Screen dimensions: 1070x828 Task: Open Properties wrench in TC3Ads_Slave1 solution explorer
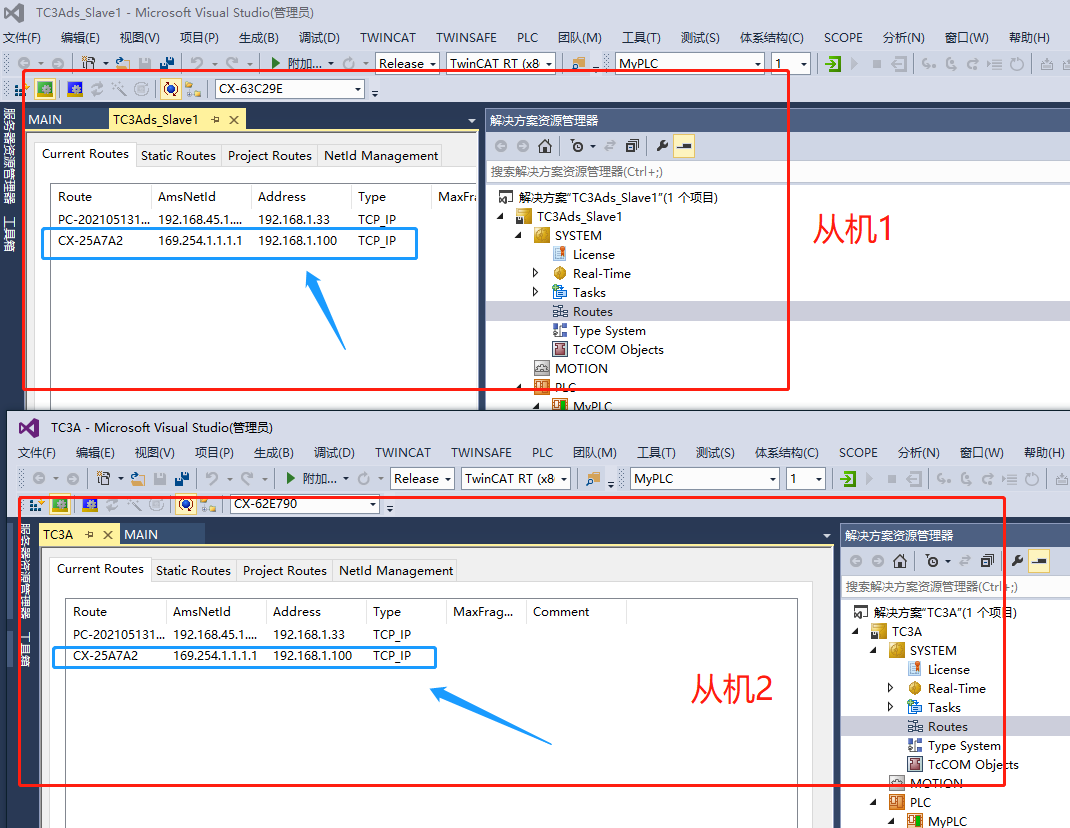(x=662, y=146)
